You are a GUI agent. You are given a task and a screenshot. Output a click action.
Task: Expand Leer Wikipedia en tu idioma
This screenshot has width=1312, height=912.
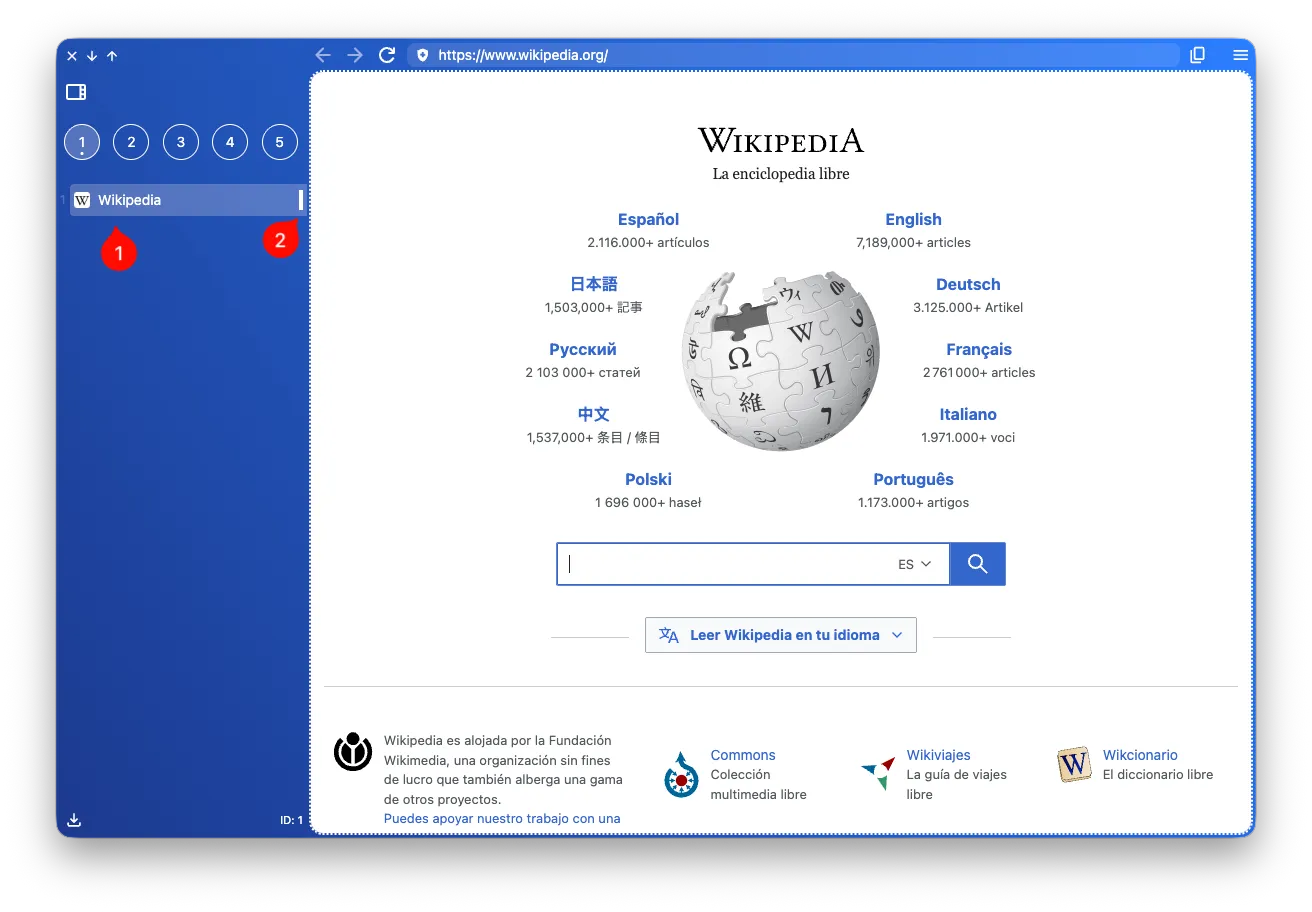(x=781, y=635)
